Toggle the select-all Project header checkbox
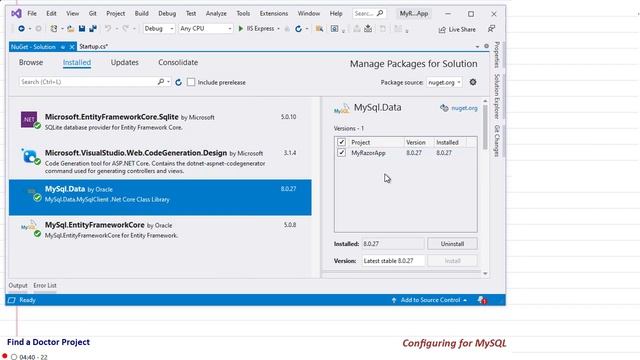 click(341, 142)
